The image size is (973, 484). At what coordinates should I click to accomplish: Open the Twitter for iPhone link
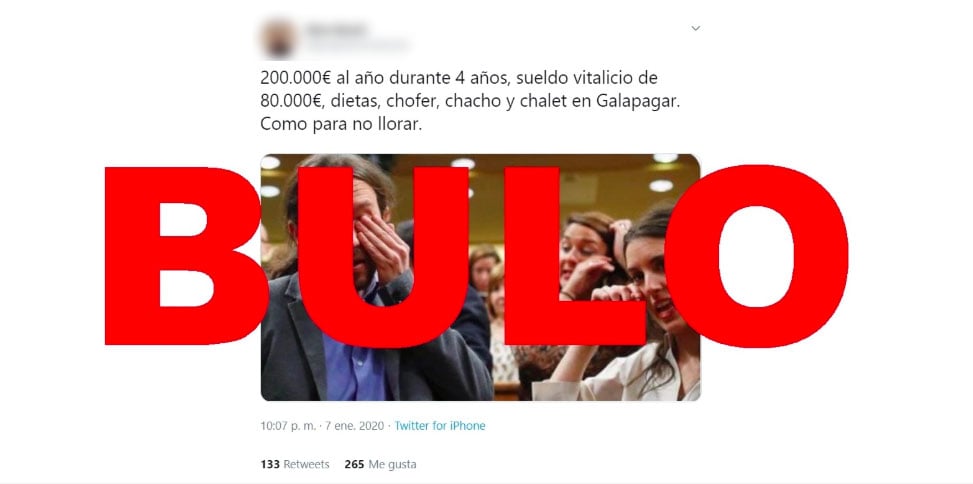(440, 426)
